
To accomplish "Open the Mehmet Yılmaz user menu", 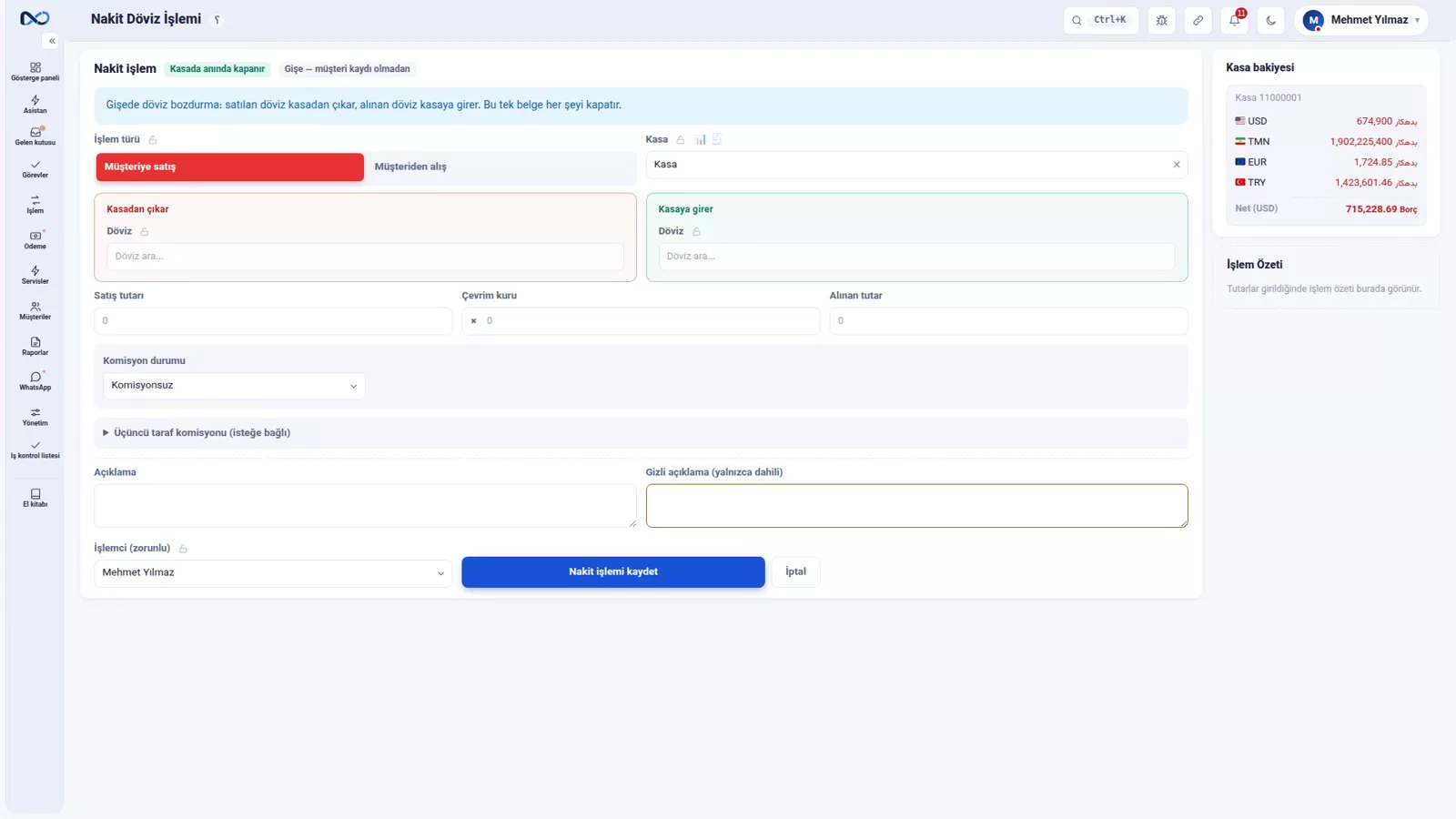I will point(1360,20).
